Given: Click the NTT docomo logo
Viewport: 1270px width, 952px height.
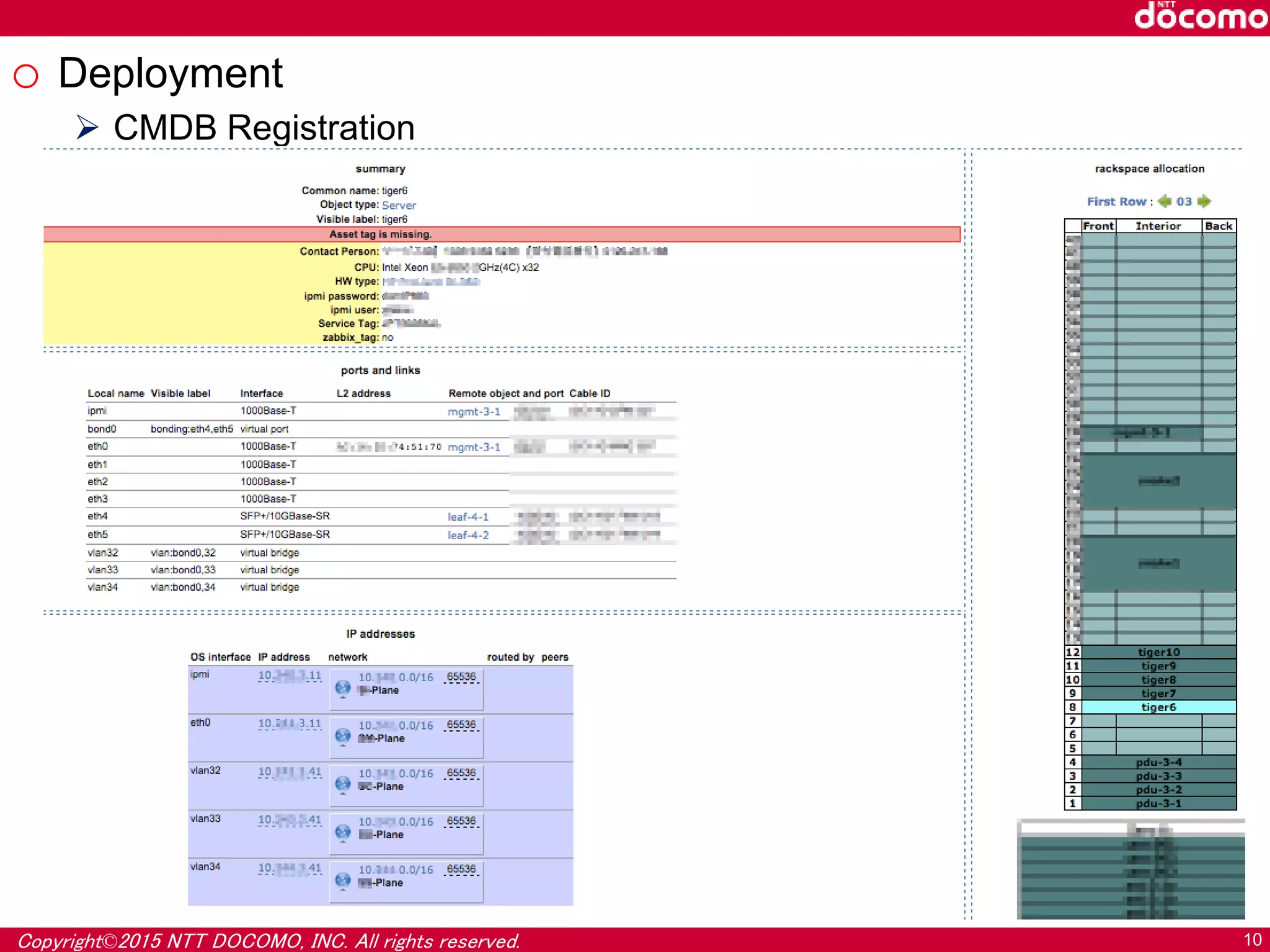Looking at the screenshot, I should click(x=1201, y=15).
